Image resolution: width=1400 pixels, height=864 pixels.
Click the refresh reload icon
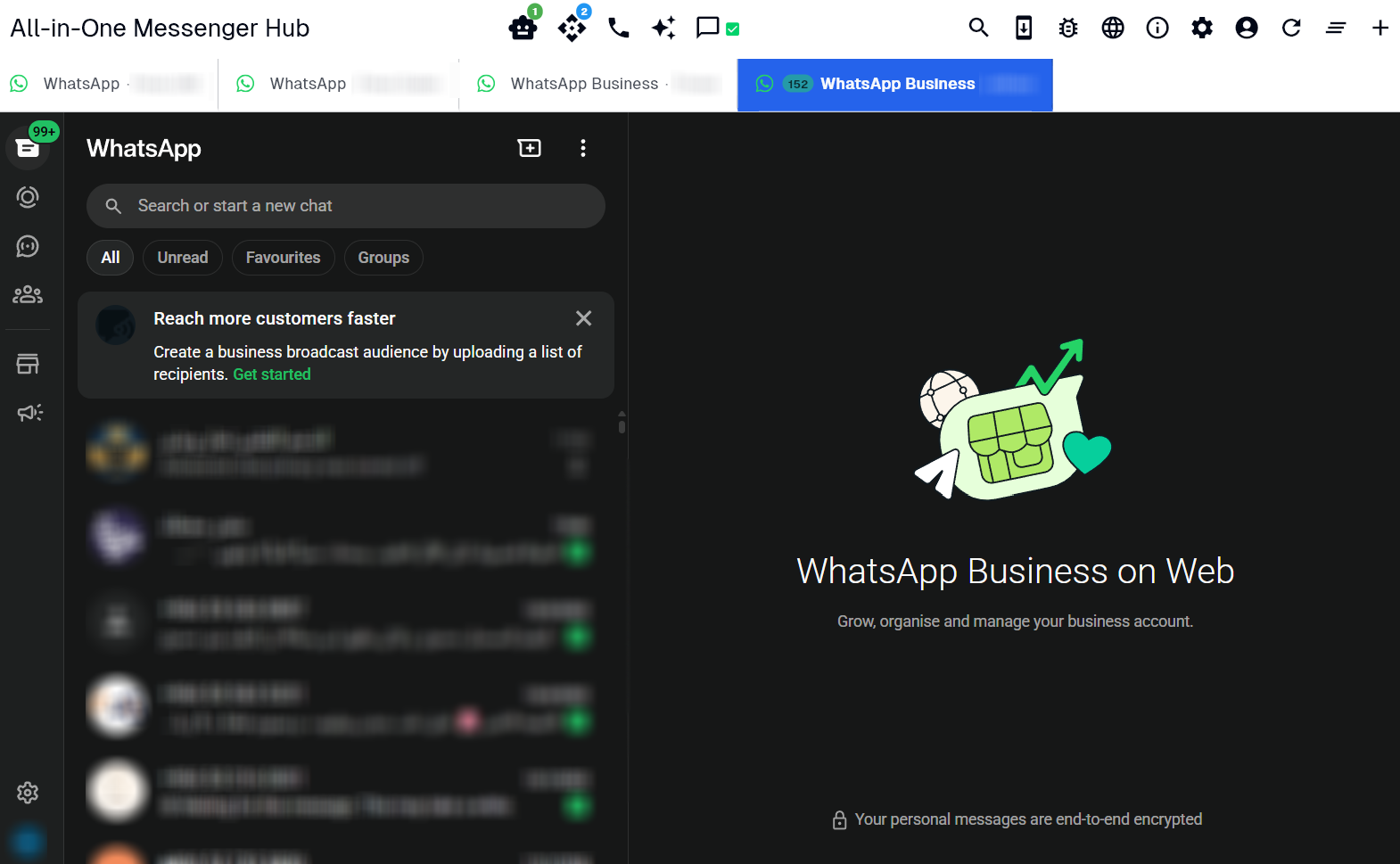(1290, 28)
